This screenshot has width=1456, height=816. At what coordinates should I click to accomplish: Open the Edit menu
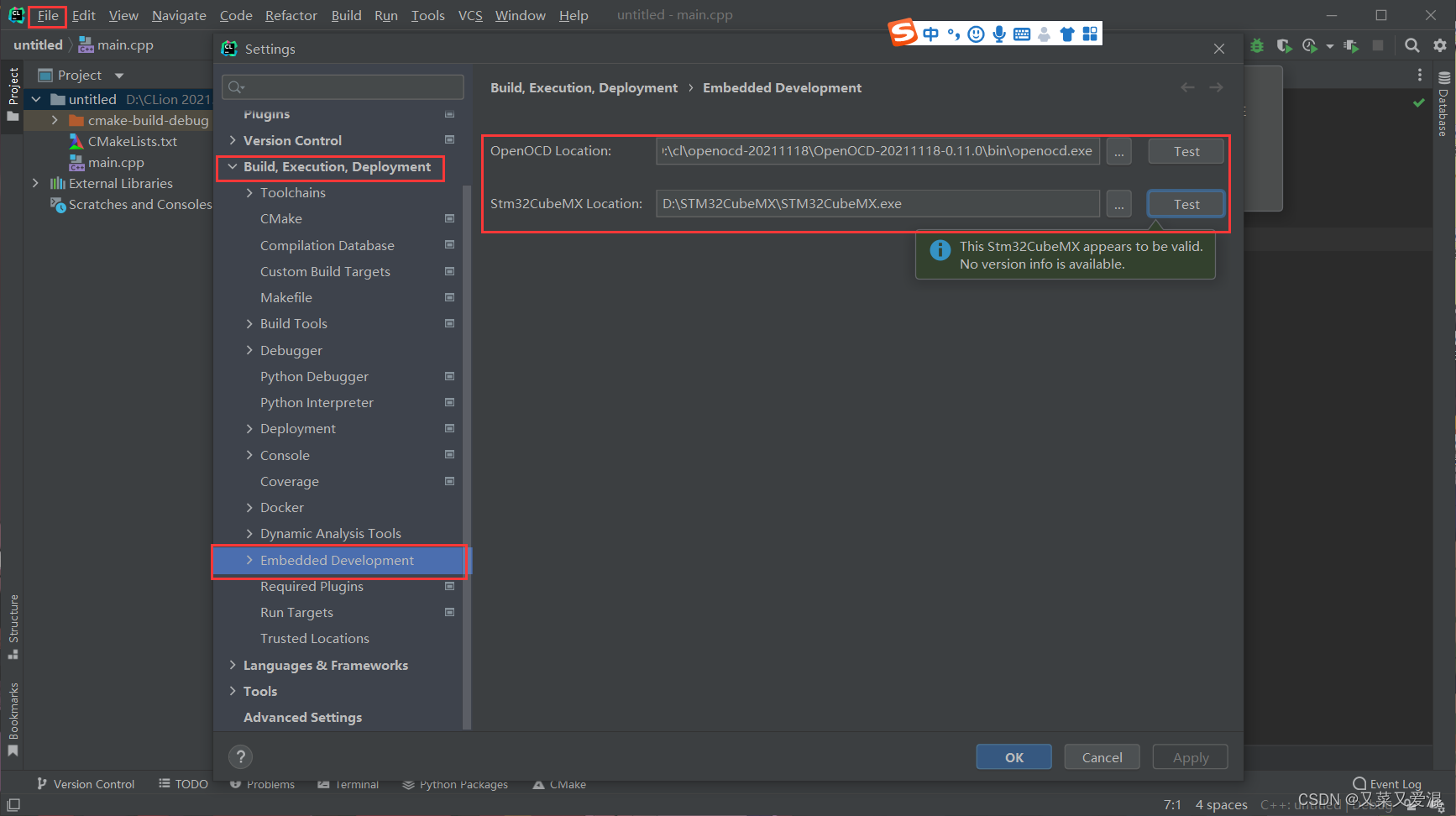pyautogui.click(x=83, y=15)
